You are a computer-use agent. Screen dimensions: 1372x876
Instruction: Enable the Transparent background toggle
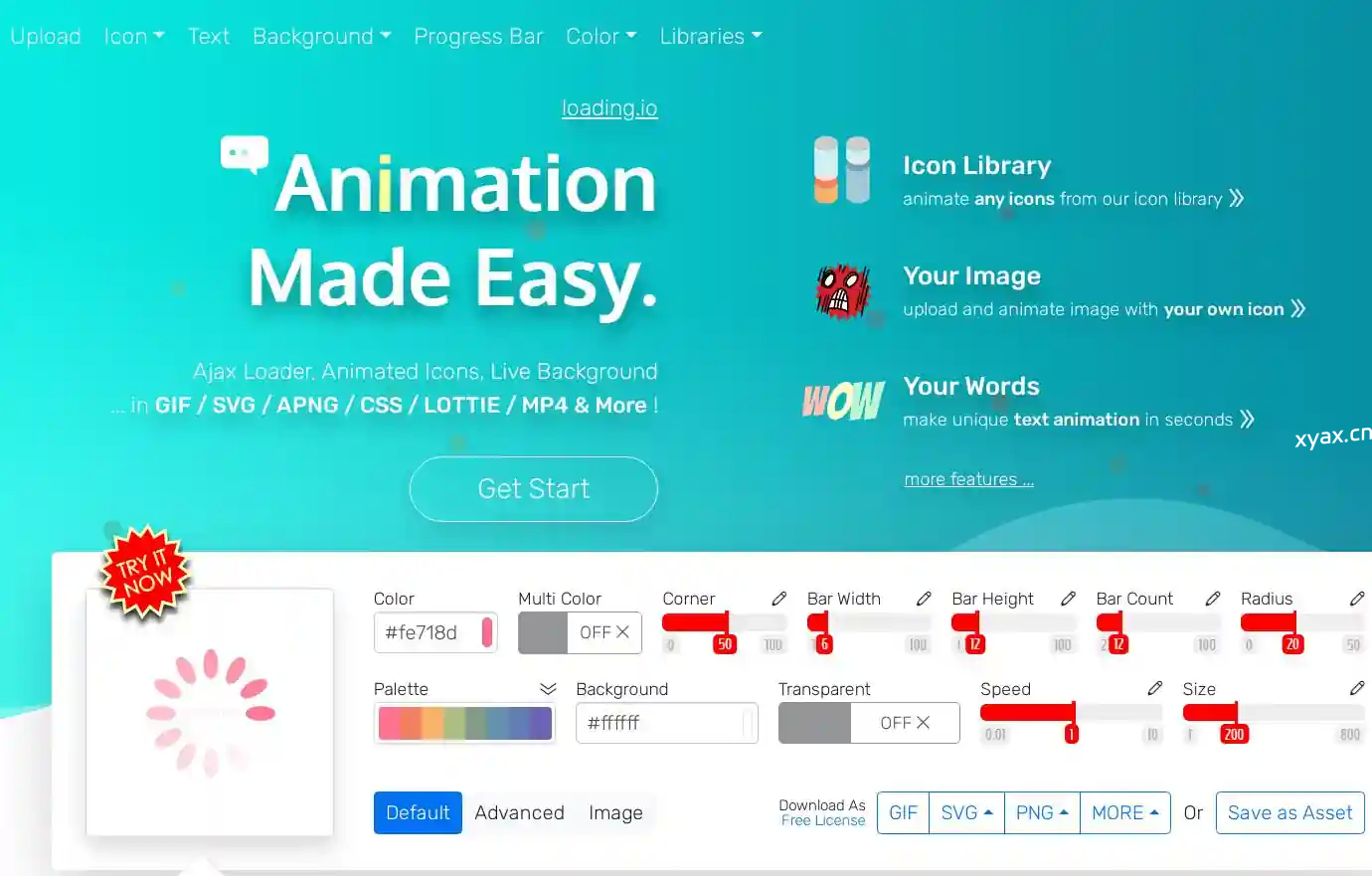pyautogui.click(x=868, y=723)
